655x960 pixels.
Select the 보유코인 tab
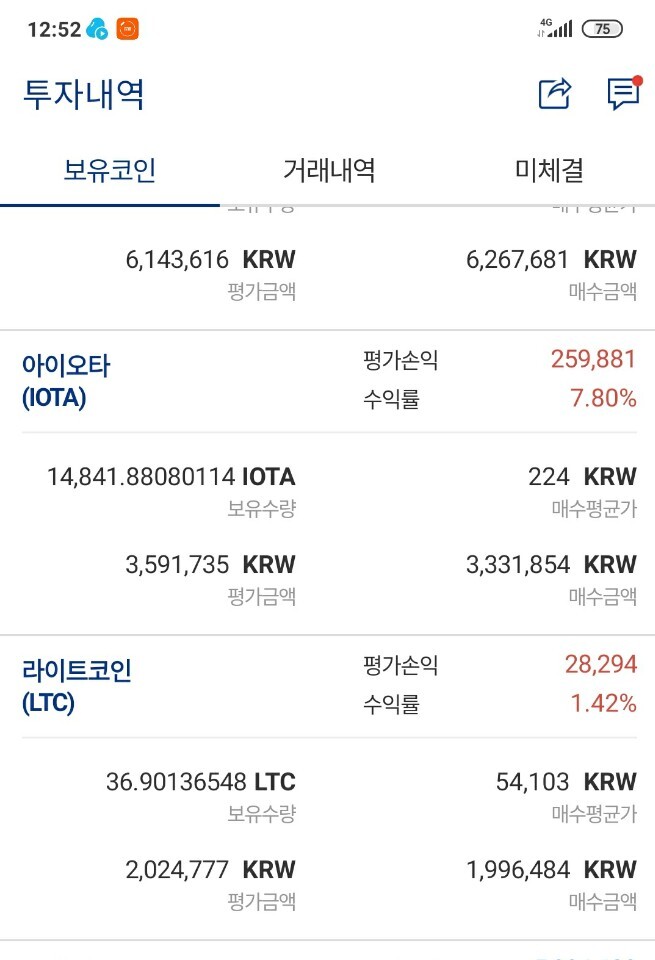pyautogui.click(x=110, y=170)
